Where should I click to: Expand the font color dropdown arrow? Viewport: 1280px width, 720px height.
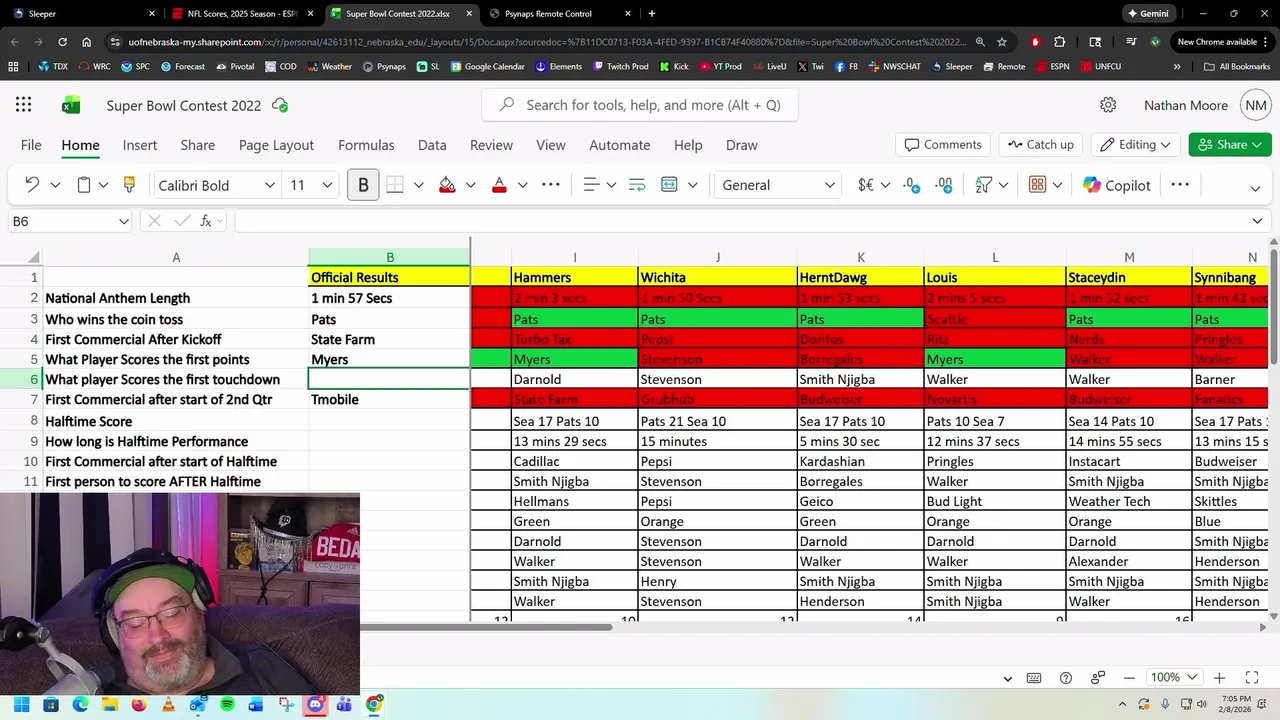(x=522, y=185)
